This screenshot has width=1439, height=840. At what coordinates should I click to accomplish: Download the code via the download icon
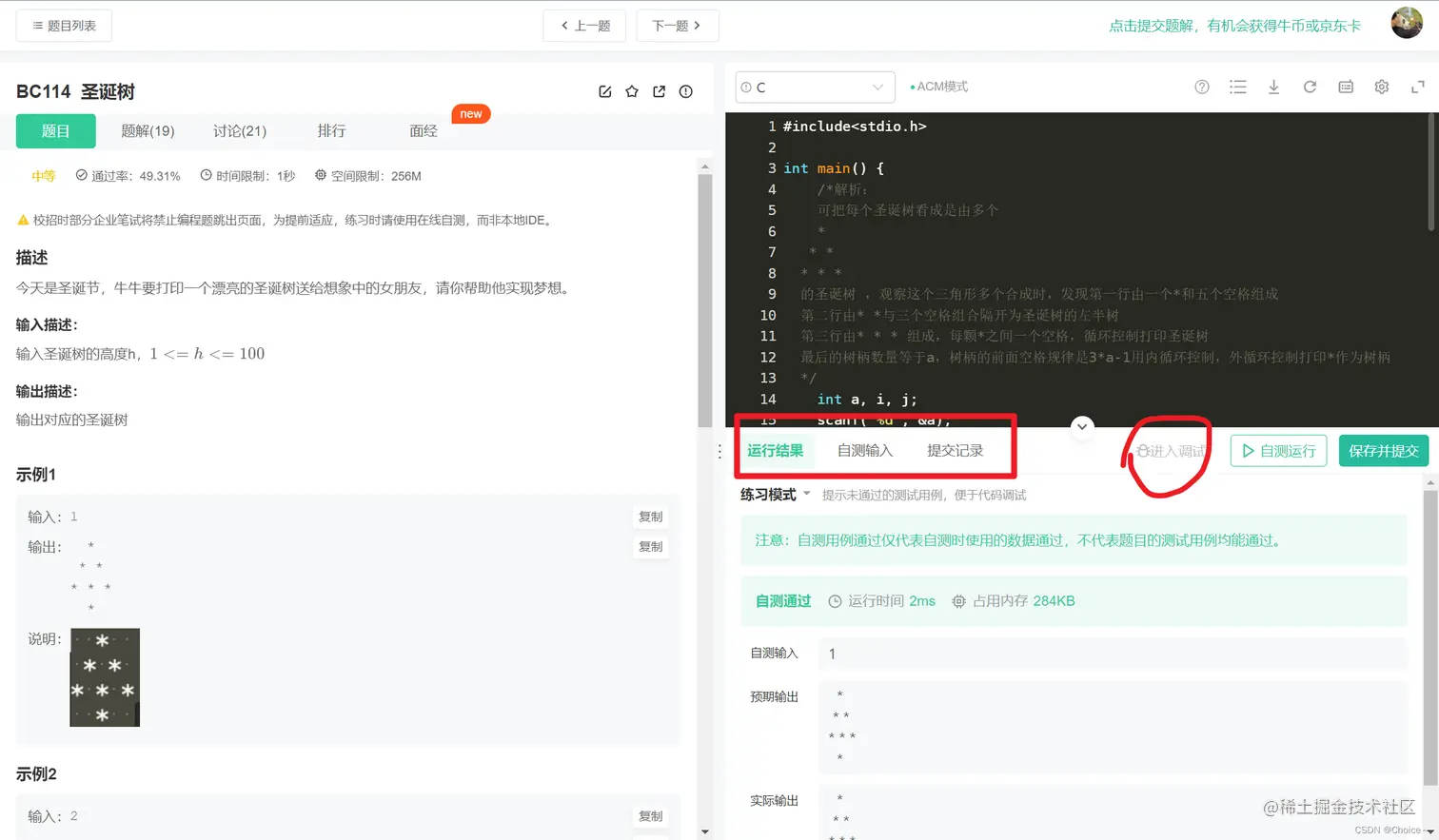coord(1273,87)
